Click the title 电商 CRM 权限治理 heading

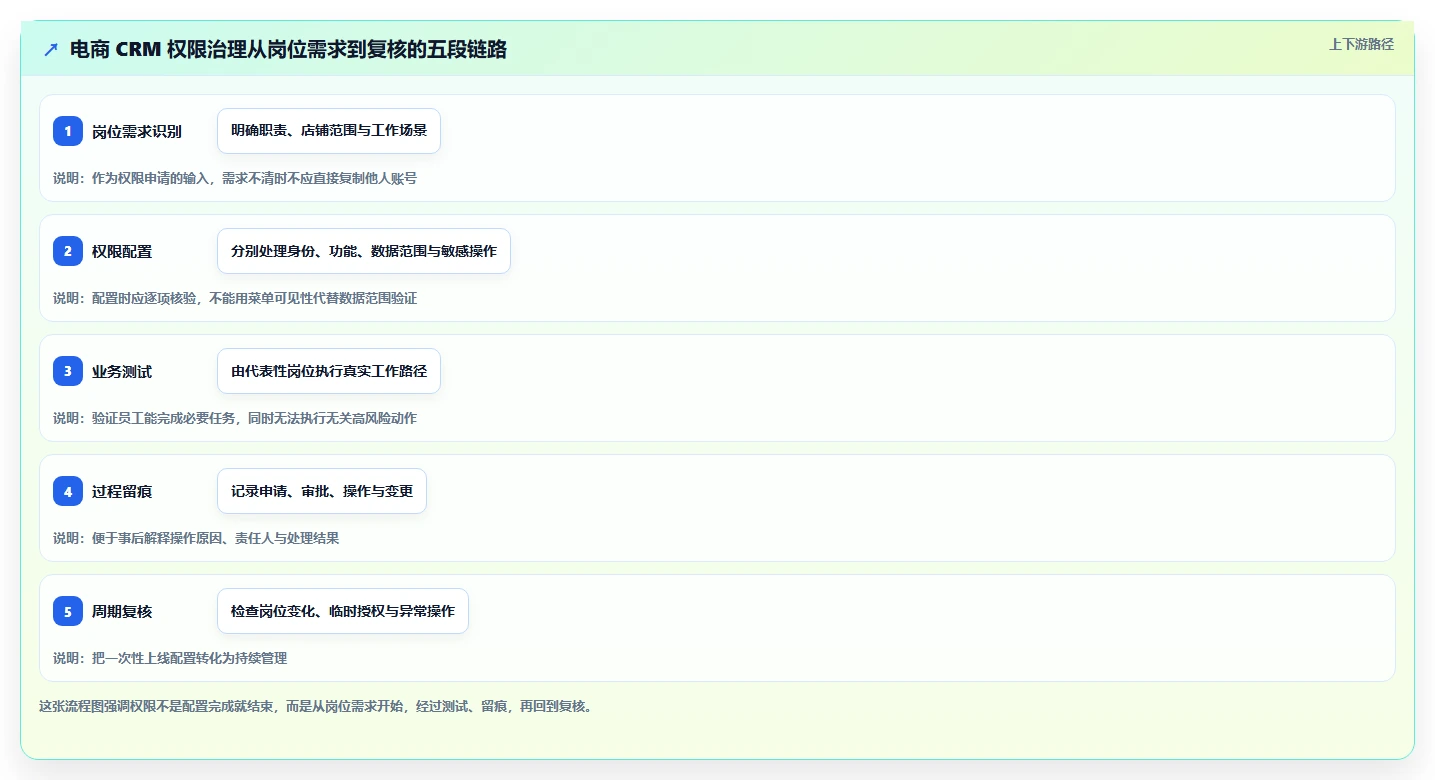(x=288, y=49)
